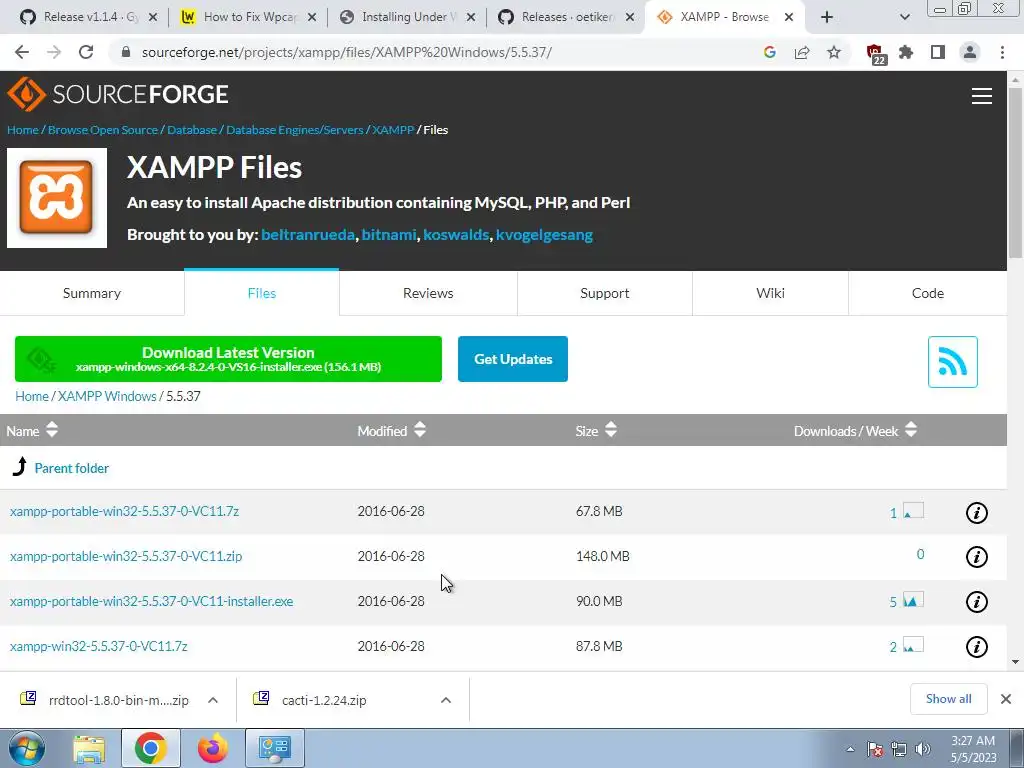The height and width of the screenshot is (768, 1024).
Task: Download xampp-win32-5.5.37-0-VC11.7z
Action: 99,647
